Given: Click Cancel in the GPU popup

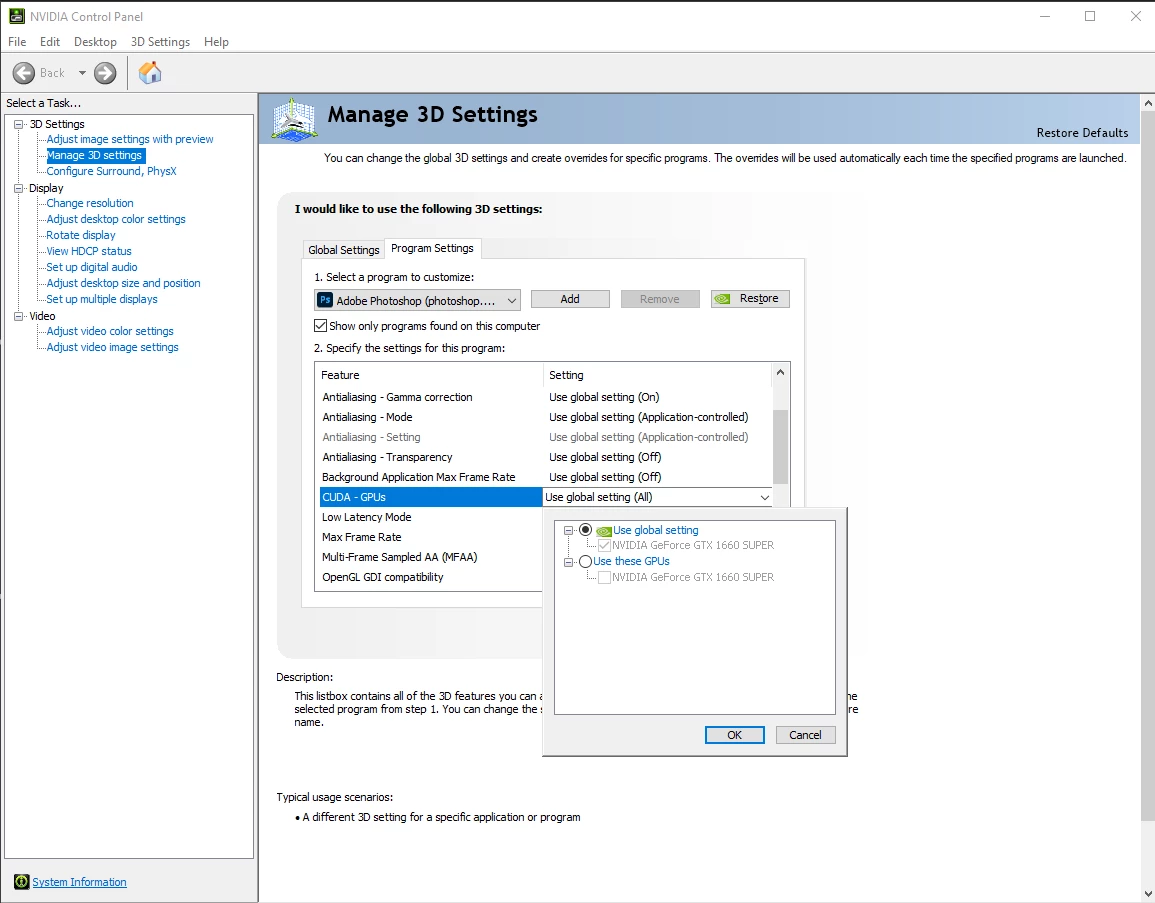Looking at the screenshot, I should [x=805, y=734].
